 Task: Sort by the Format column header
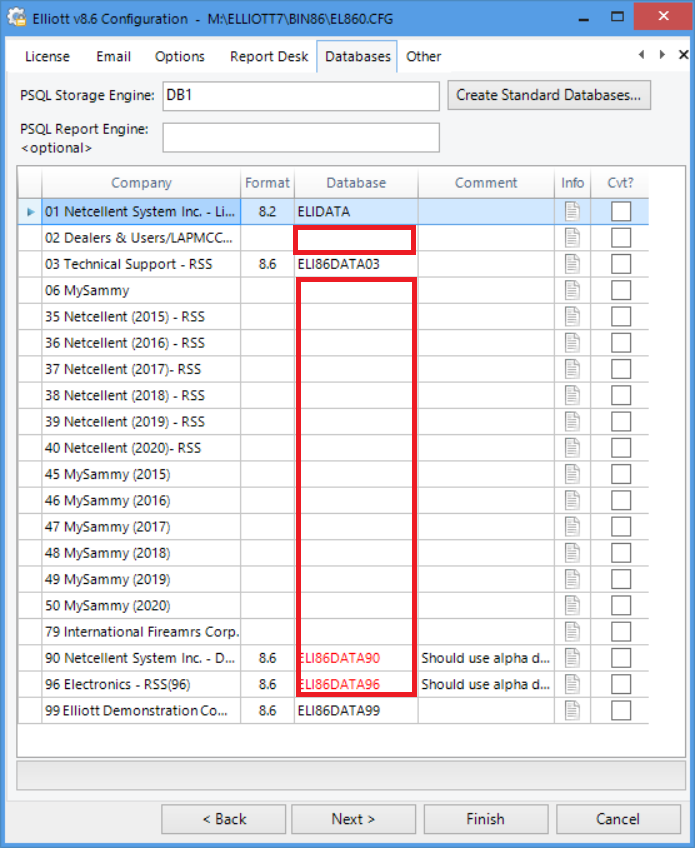(x=267, y=183)
